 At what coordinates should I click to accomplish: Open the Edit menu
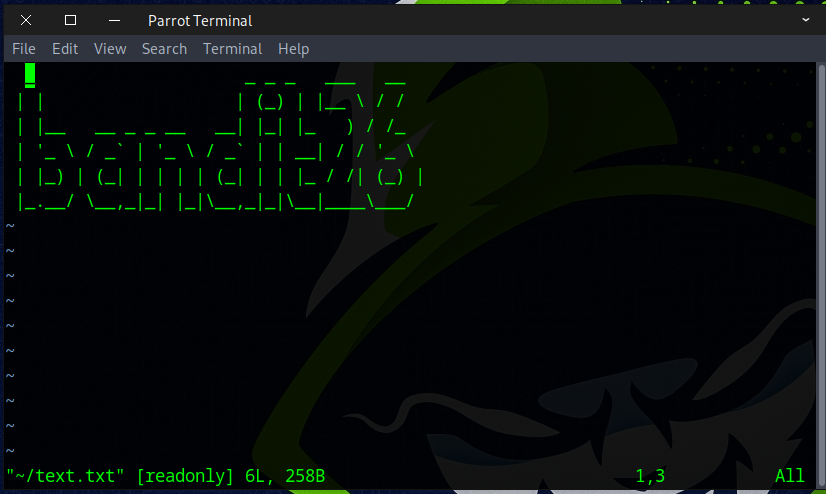click(x=65, y=49)
